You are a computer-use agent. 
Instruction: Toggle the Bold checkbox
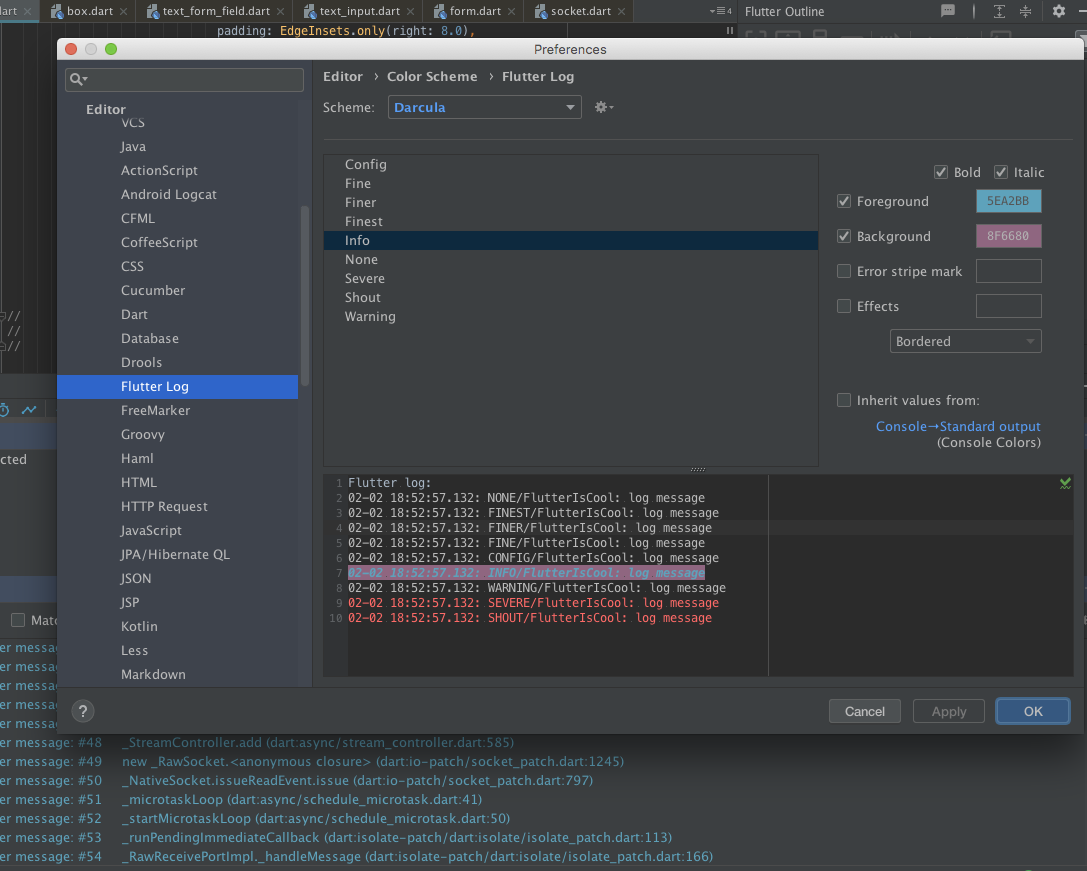pos(941,172)
